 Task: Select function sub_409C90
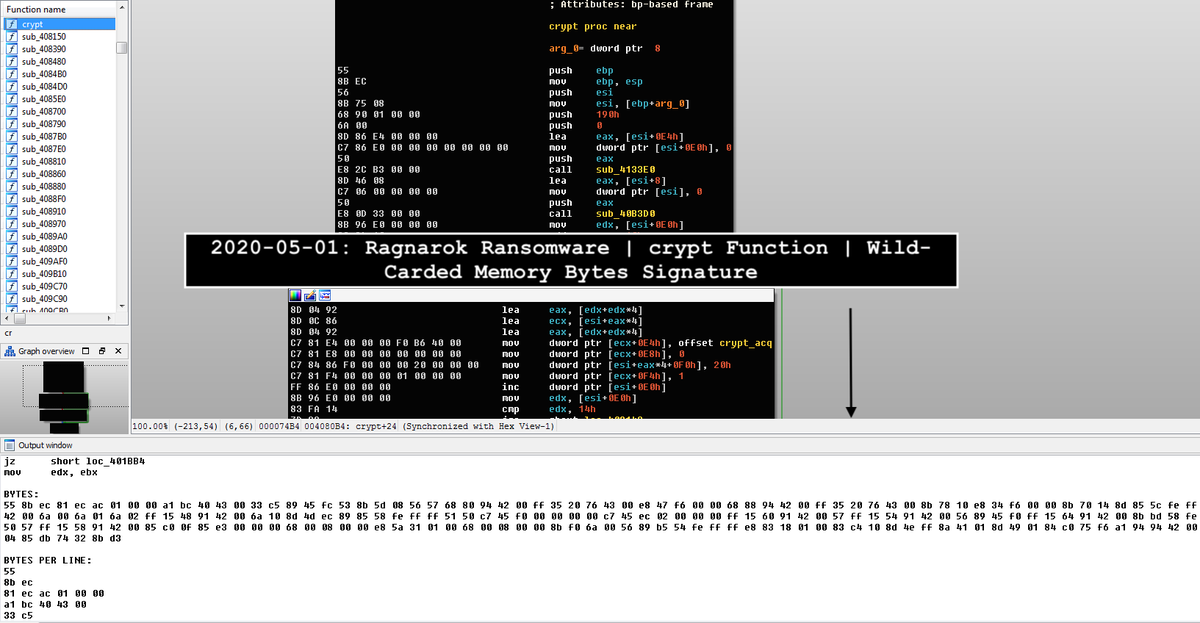click(60, 299)
